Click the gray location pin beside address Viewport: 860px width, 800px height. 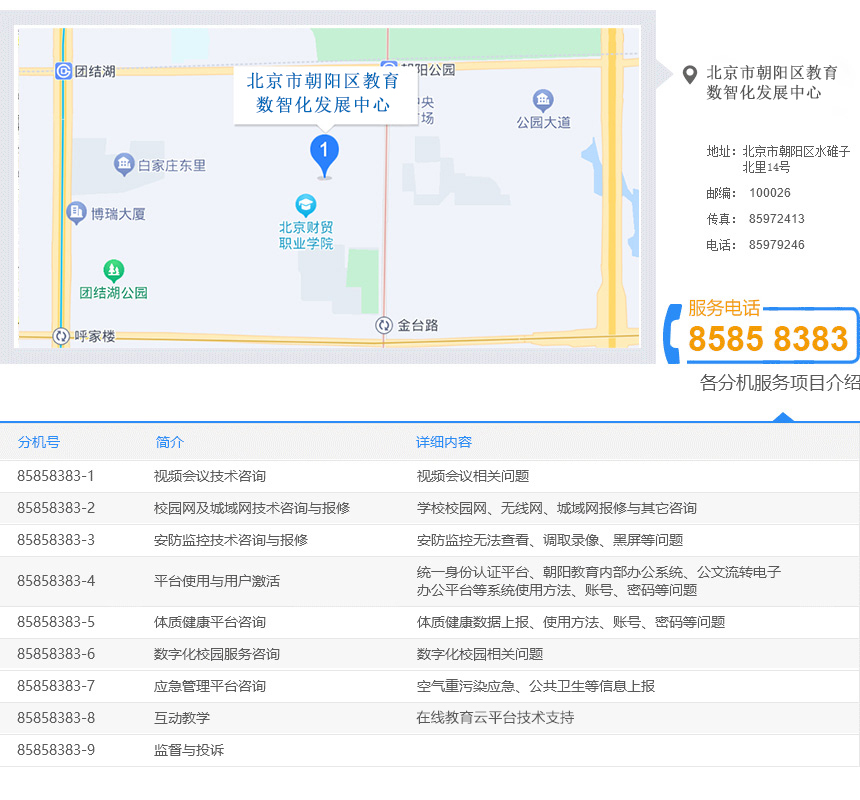pyautogui.click(x=689, y=75)
